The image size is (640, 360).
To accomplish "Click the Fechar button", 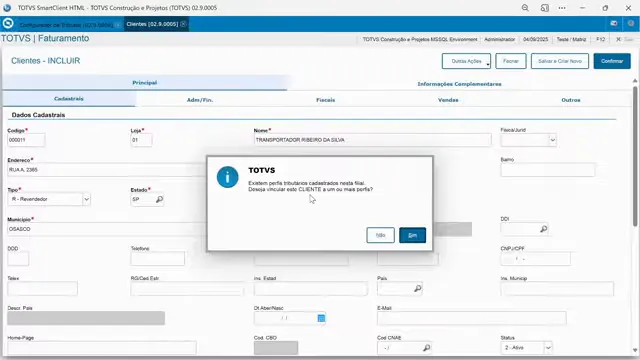I will pyautogui.click(x=511, y=61).
